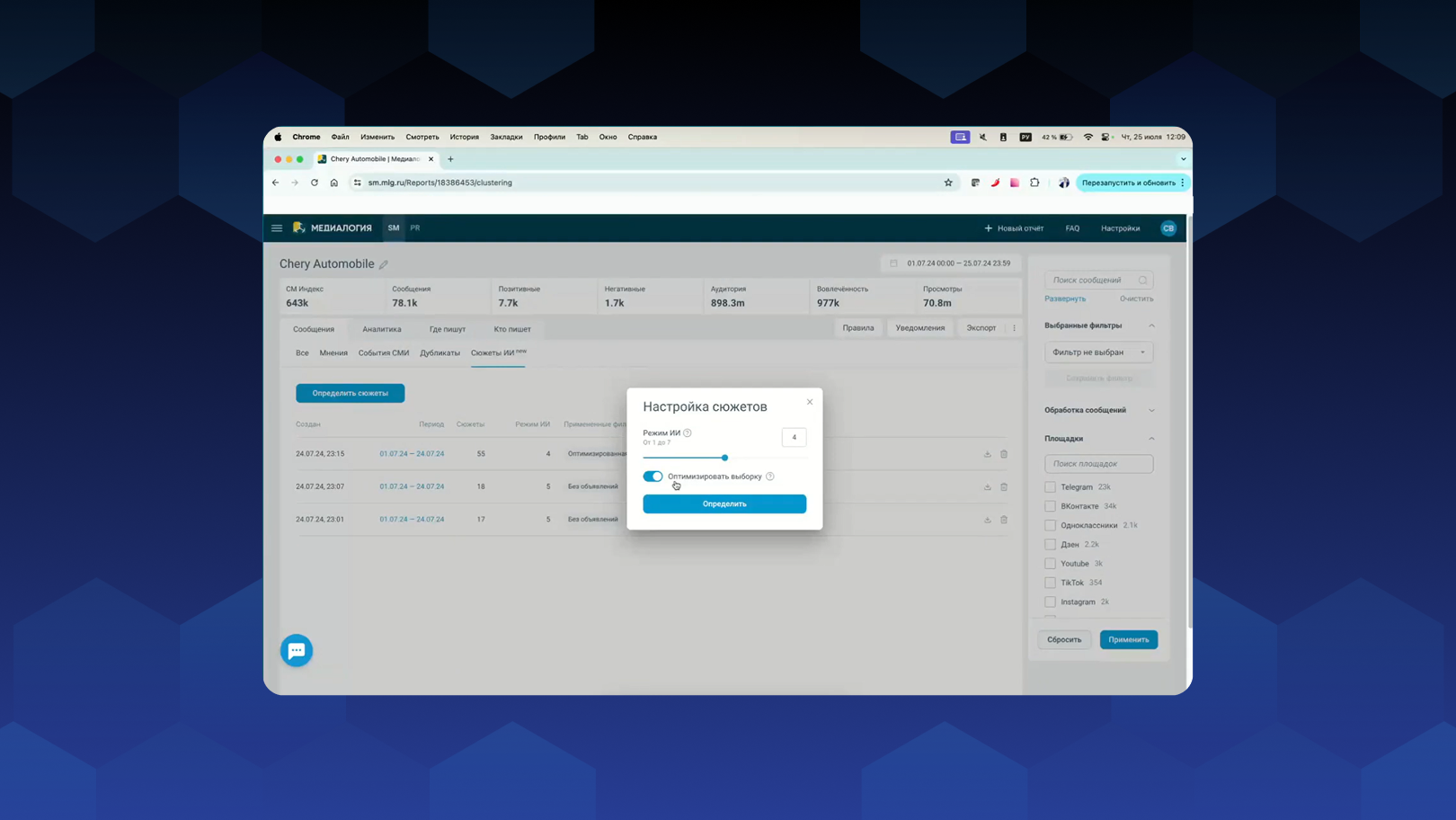Screen dimensions: 1456x820
Task: Disable Оптимизировать выборку toggle
Action: (653, 477)
